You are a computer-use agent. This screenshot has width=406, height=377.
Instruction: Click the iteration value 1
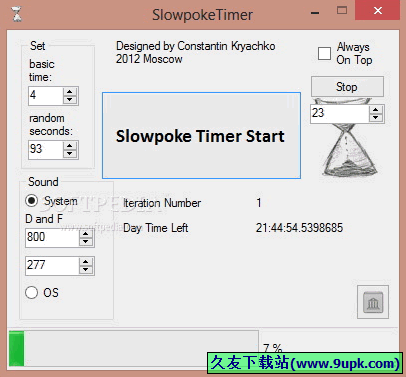point(259,203)
